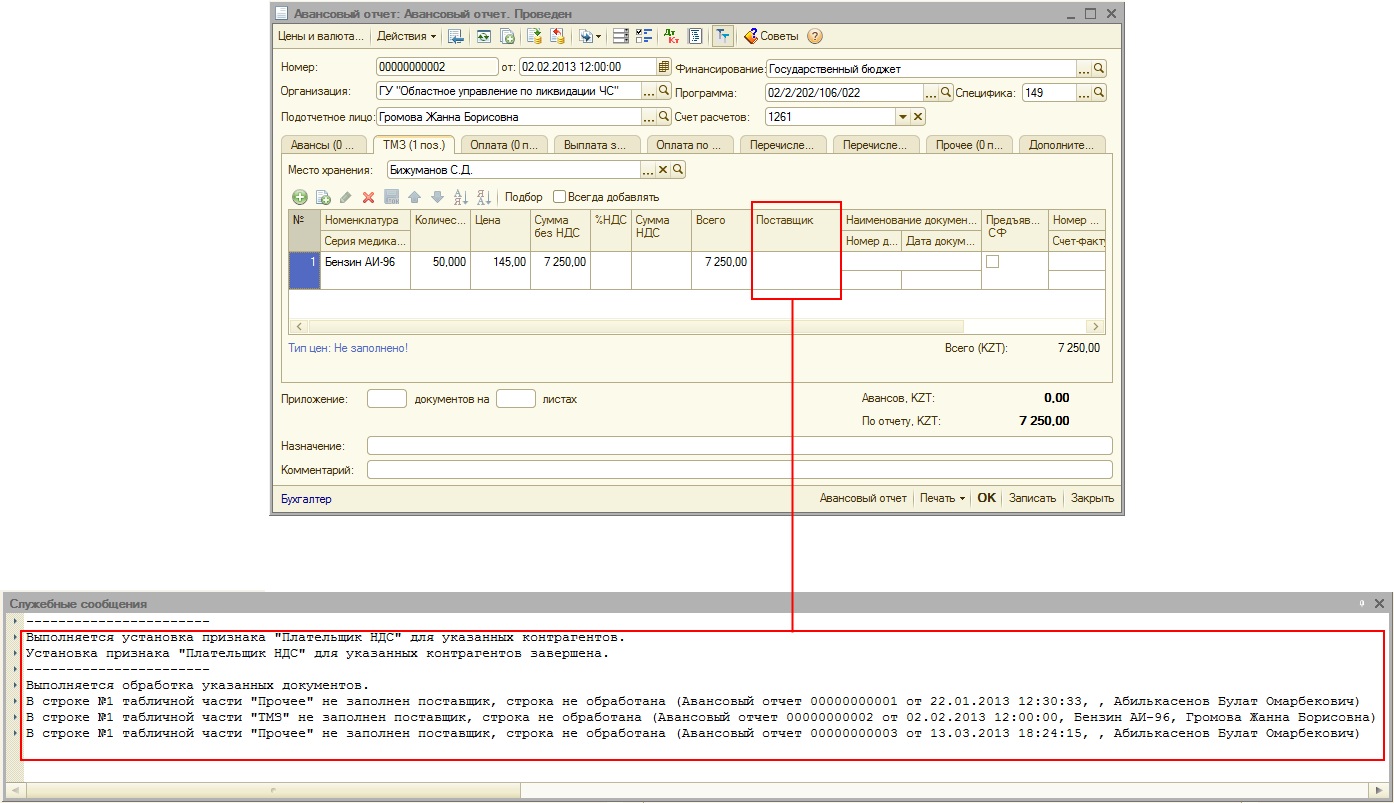Screen dimensions: 1394x803
Task: Open the Печать dropdown menu
Action: pyautogui.click(x=942, y=498)
